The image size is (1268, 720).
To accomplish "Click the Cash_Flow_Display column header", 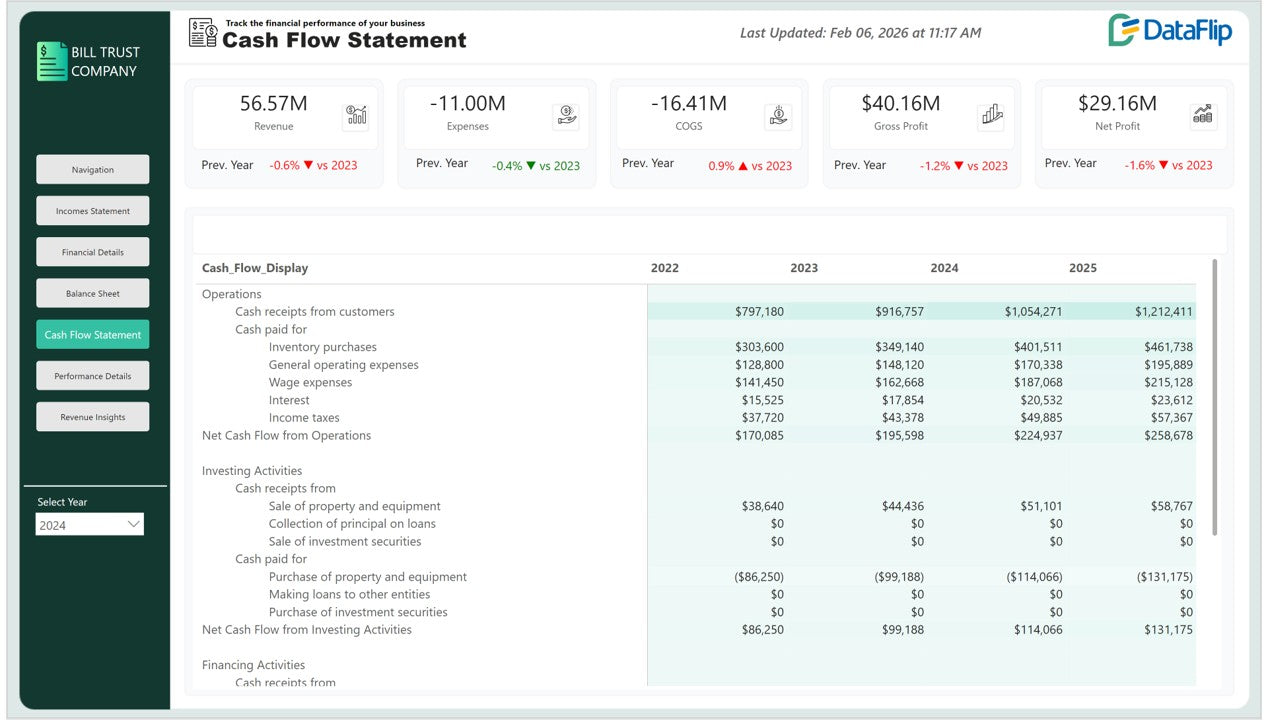I will (255, 268).
